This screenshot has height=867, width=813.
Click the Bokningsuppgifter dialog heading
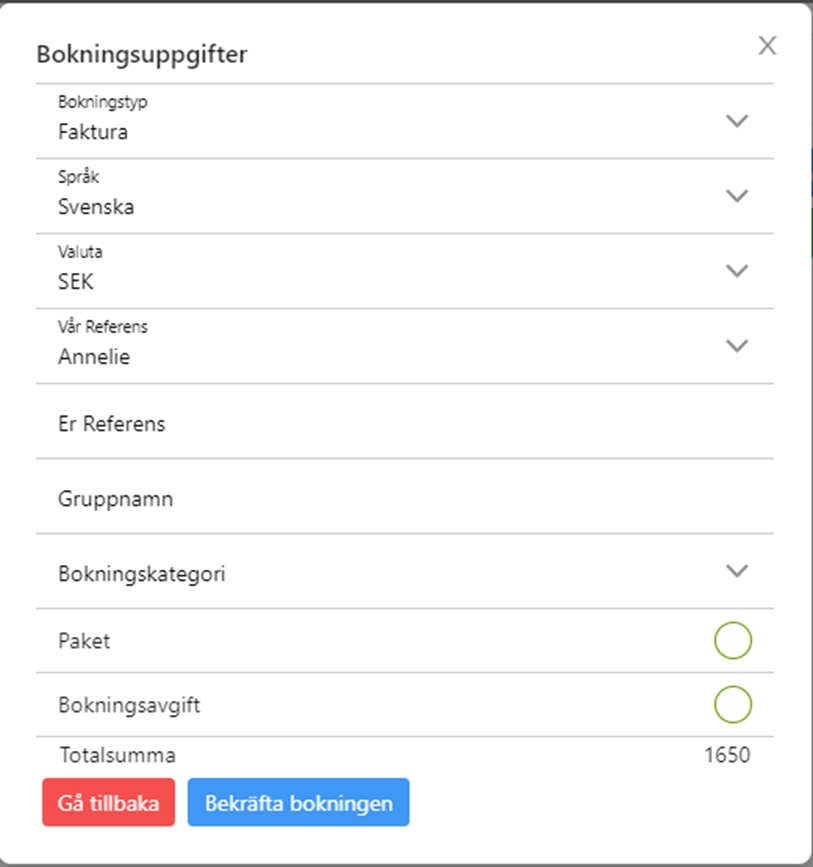pyautogui.click(x=142, y=54)
